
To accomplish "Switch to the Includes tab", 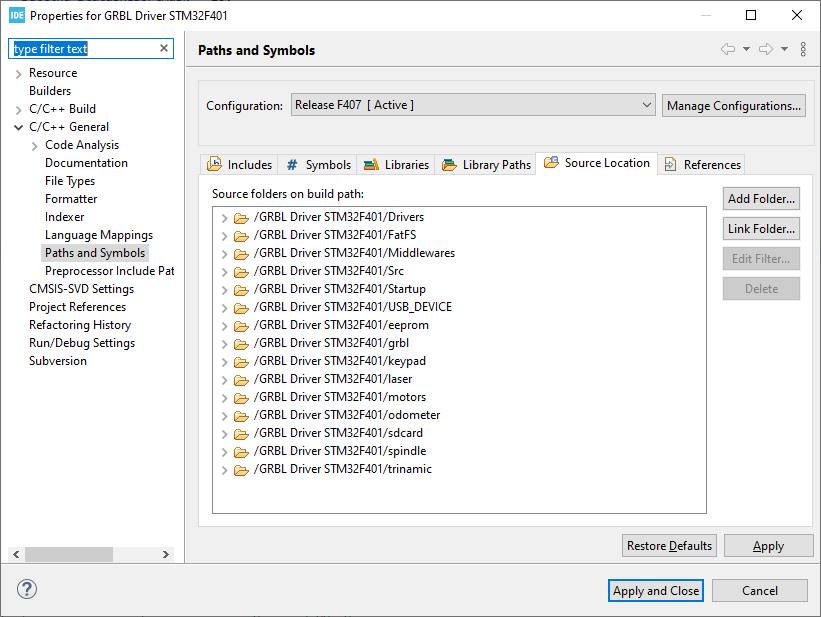I will tap(239, 164).
